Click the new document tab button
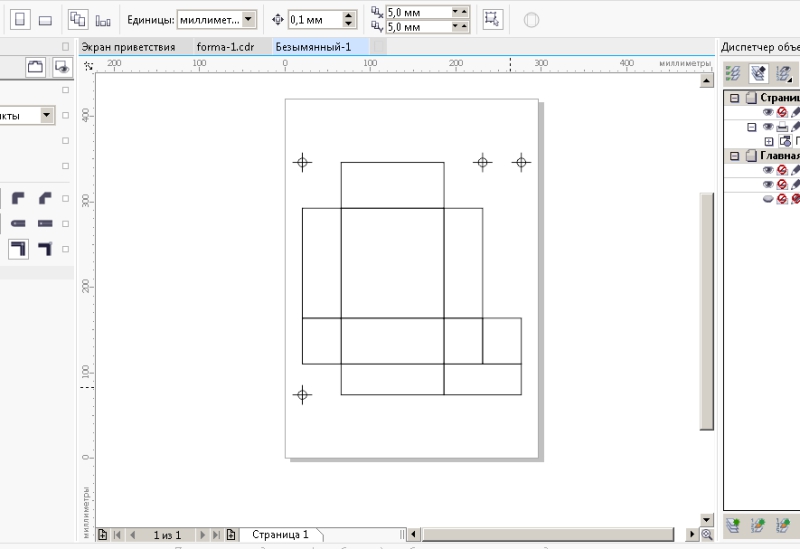Viewport: 800px width, 549px height. pyautogui.click(x=378, y=47)
